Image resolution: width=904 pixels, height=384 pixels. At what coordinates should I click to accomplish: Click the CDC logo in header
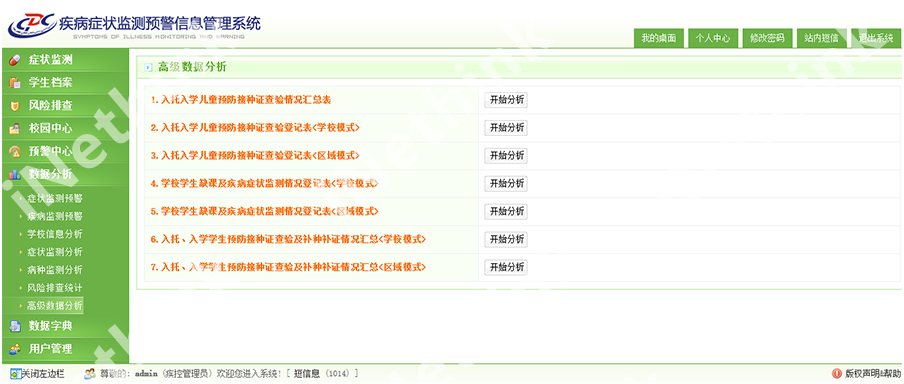tap(32, 25)
